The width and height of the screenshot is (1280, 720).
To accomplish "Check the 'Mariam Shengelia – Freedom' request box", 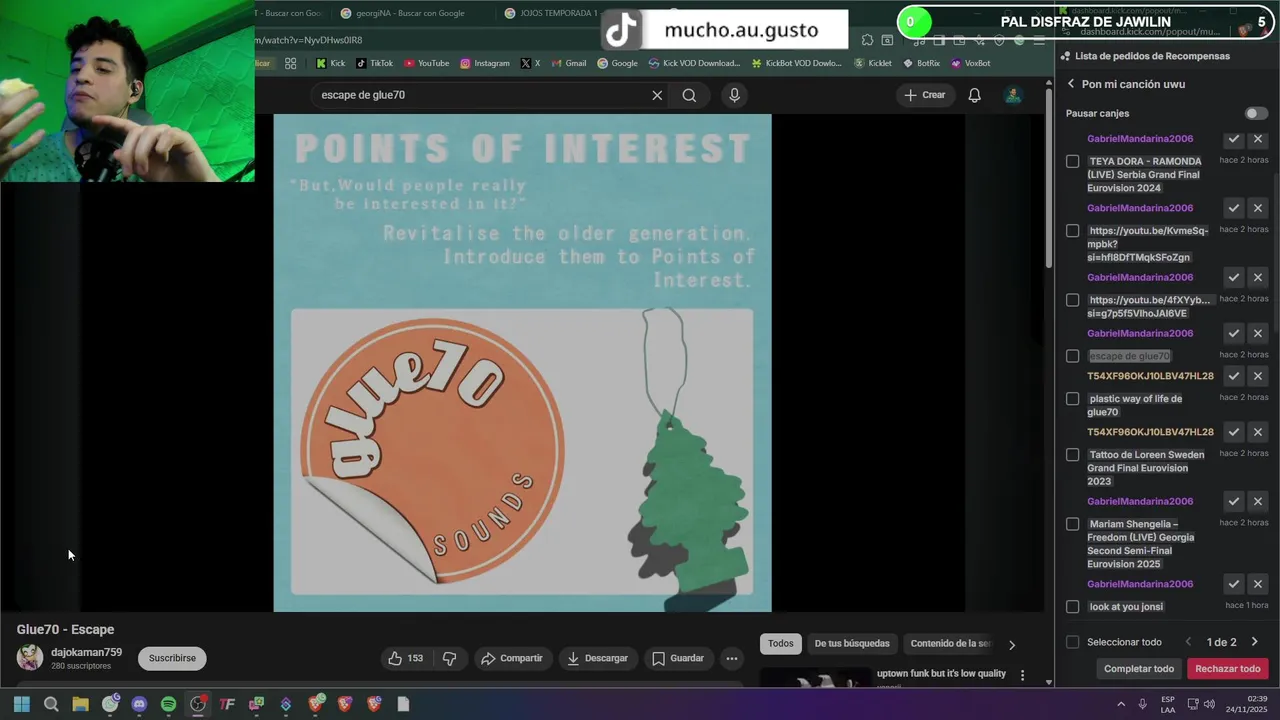I will [x=1073, y=524].
